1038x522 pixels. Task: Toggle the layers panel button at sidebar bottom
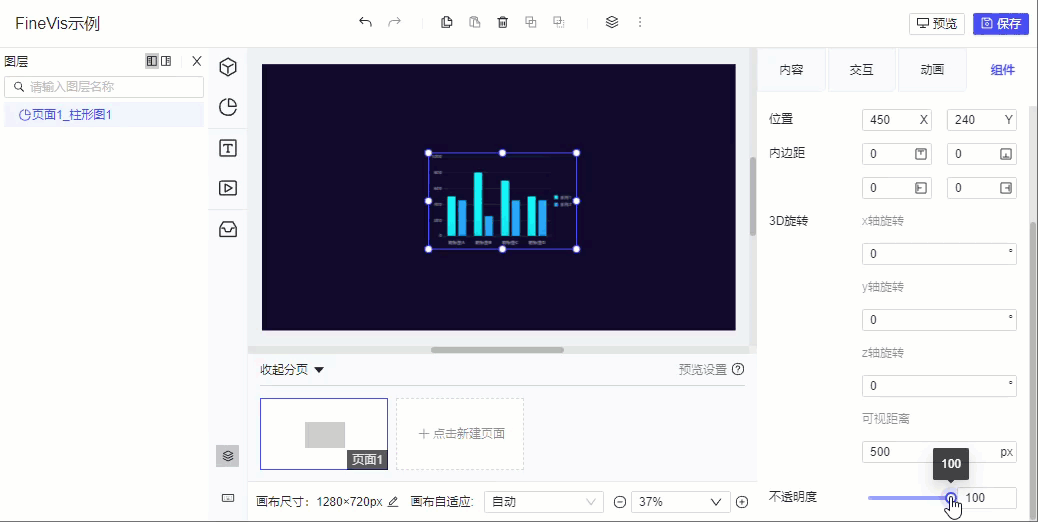228,456
